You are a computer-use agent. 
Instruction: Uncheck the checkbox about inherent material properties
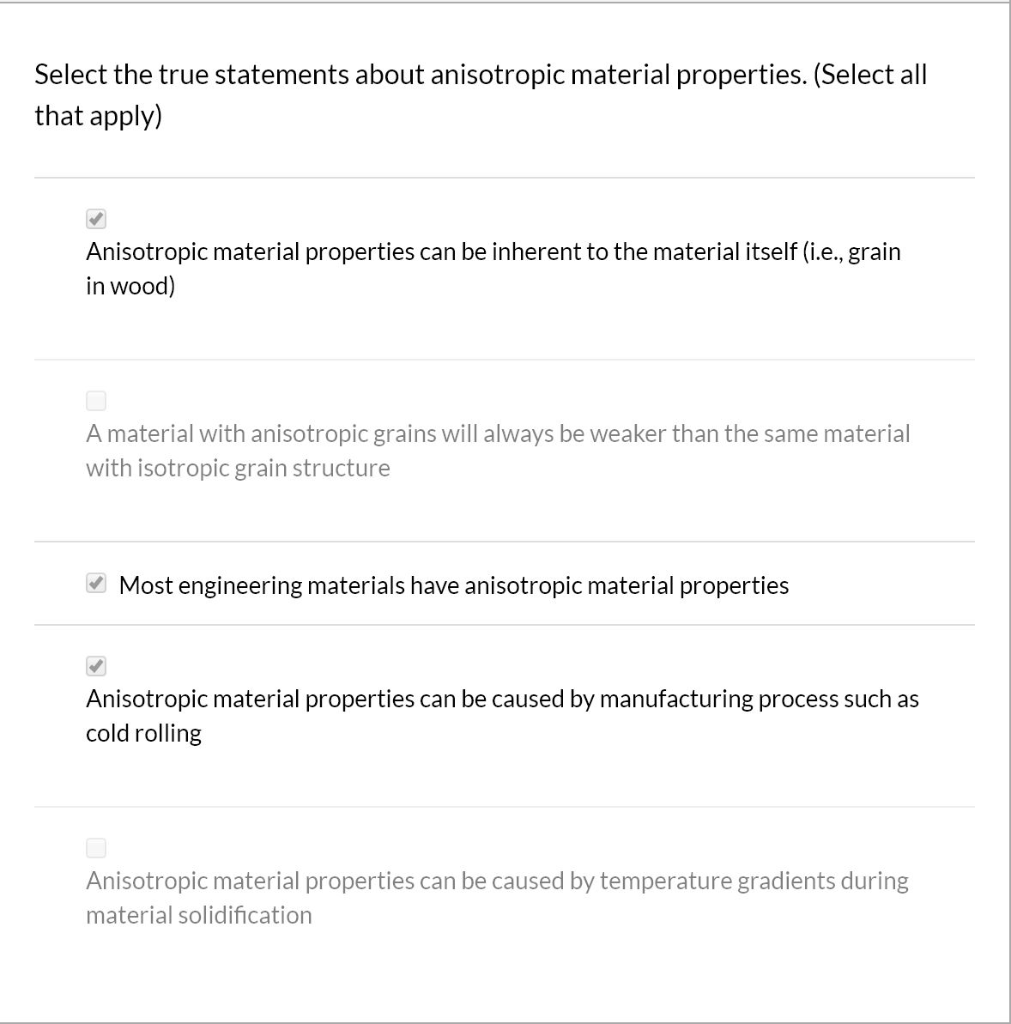[x=96, y=218]
